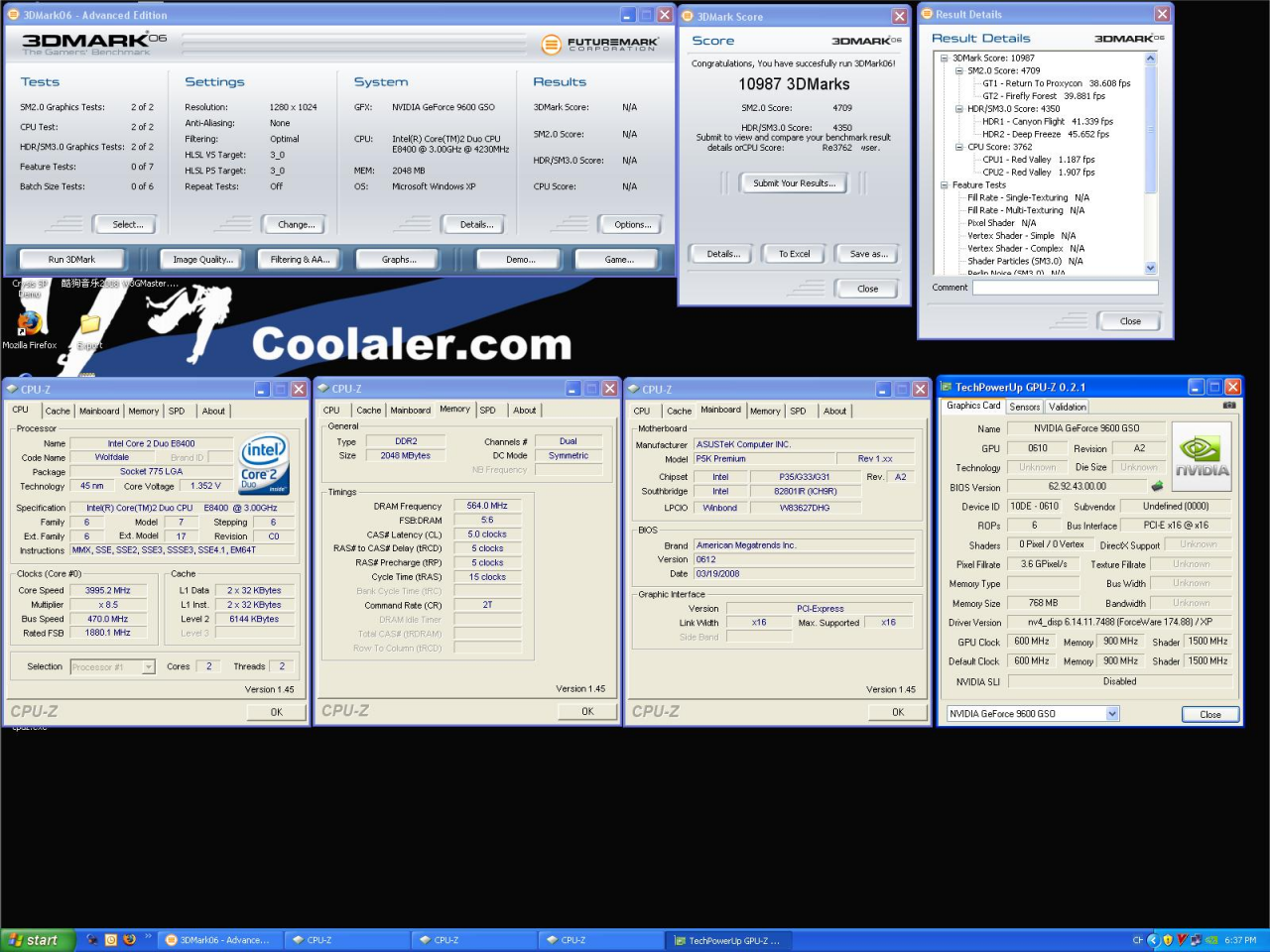The width and height of the screenshot is (1270, 952).
Task: Click Options... button under Results
Action: pyautogui.click(x=632, y=225)
